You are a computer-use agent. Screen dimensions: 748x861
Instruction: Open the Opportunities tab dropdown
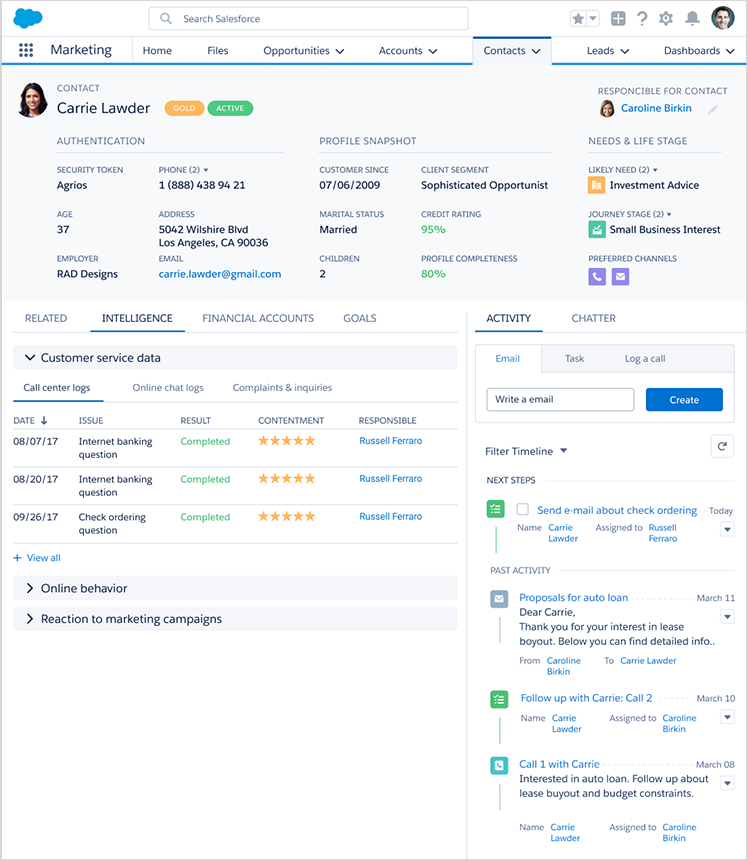point(339,51)
